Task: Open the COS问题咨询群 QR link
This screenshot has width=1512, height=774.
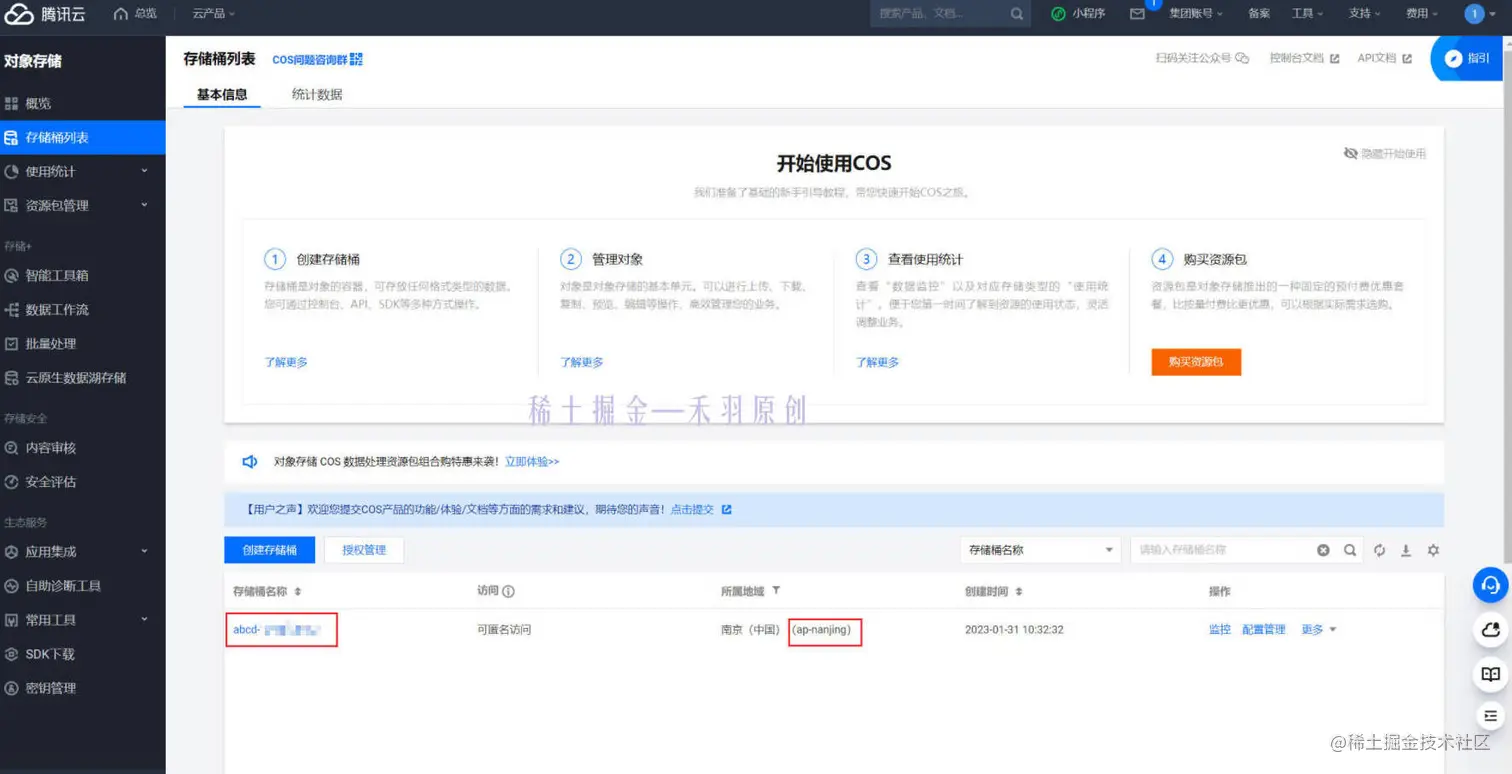Action: pos(317,59)
